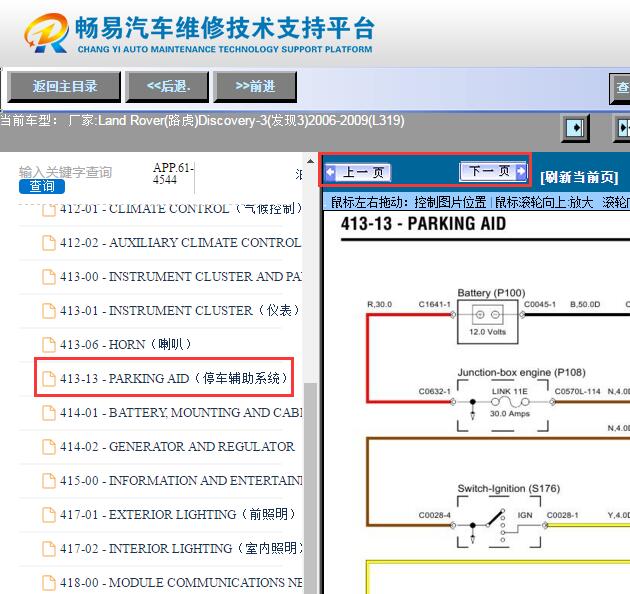Go to previous page with 上一页
The image size is (630, 594).
[x=358, y=172]
